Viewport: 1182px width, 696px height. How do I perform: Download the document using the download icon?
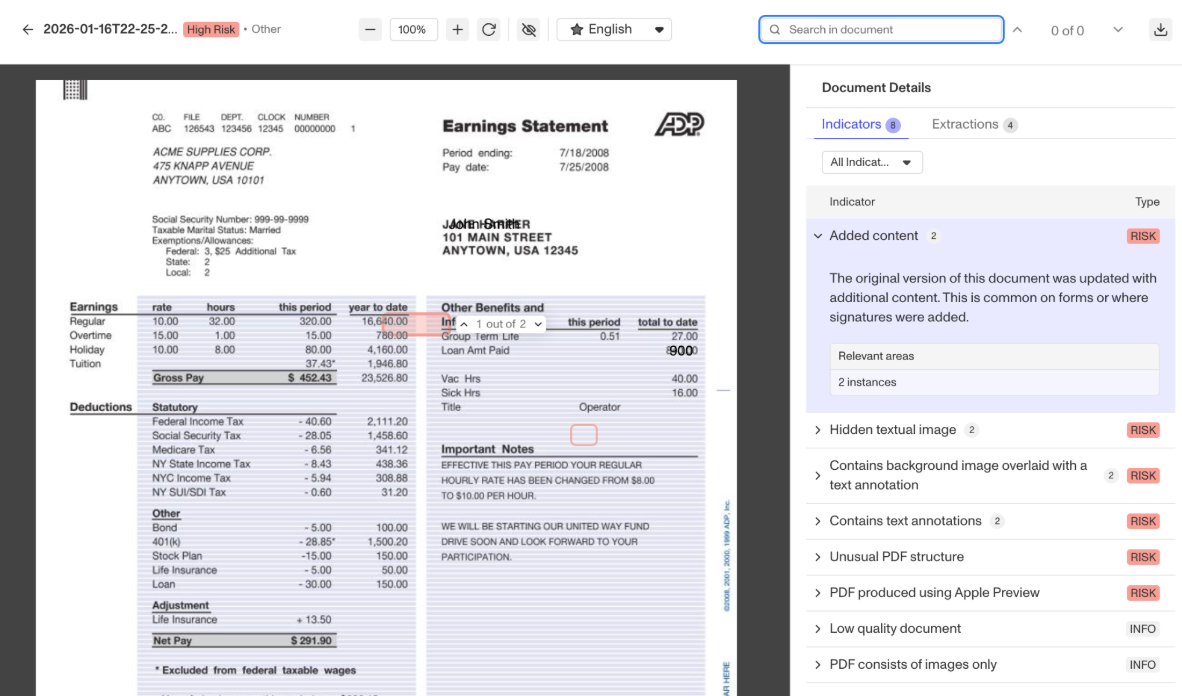point(1160,29)
